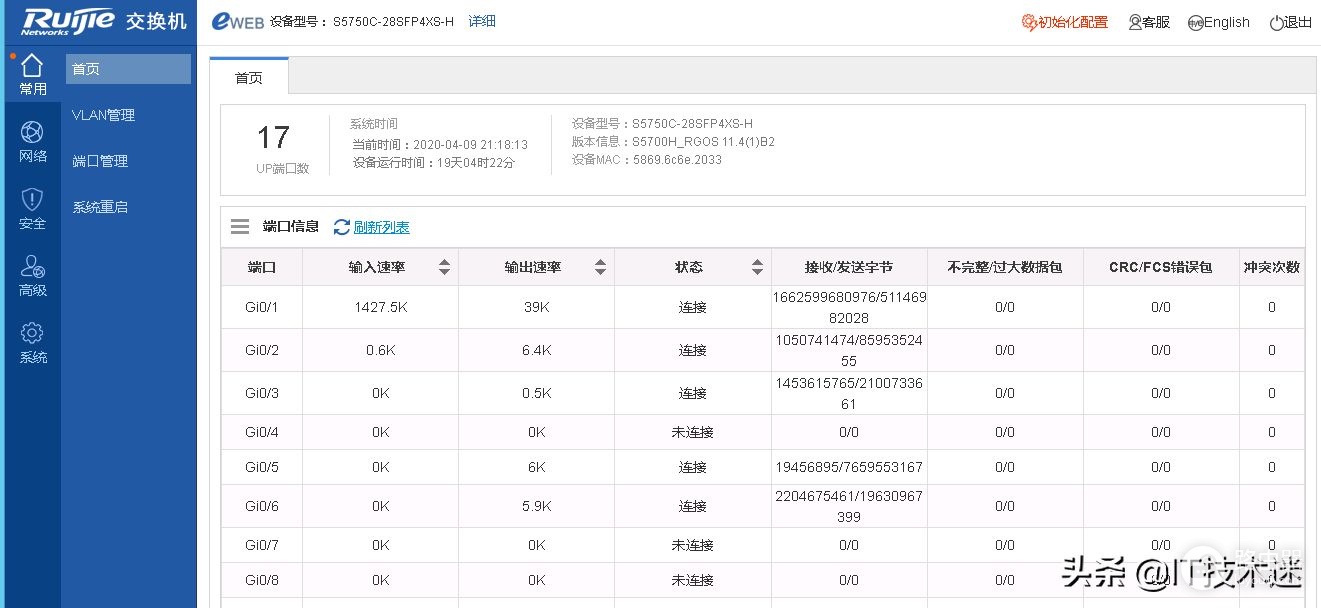Open the 高级 advanced section icon
This screenshot has height=608, width=1321.
tap(32, 266)
